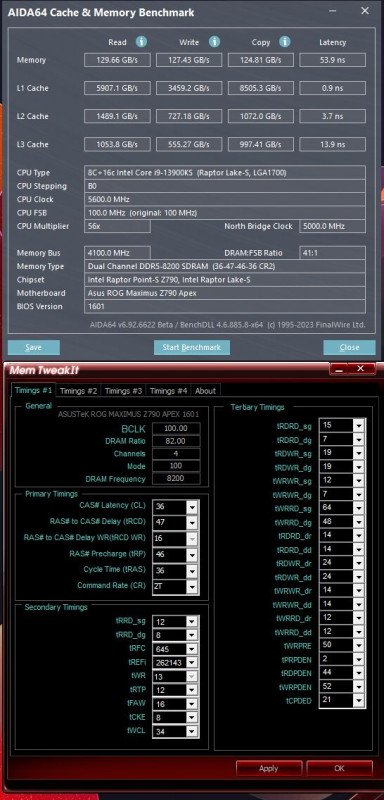Click the Read info icon
384x800 pixels.
(x=141, y=42)
